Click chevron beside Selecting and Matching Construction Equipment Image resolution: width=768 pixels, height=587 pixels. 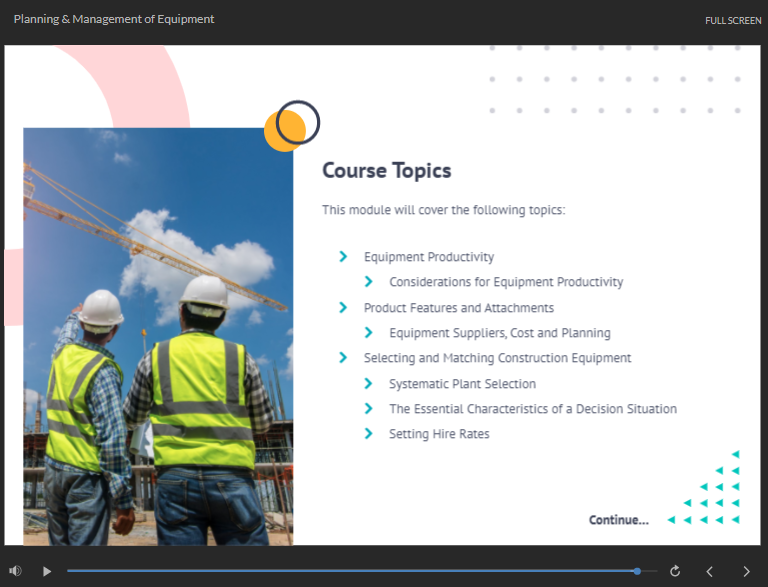click(343, 358)
